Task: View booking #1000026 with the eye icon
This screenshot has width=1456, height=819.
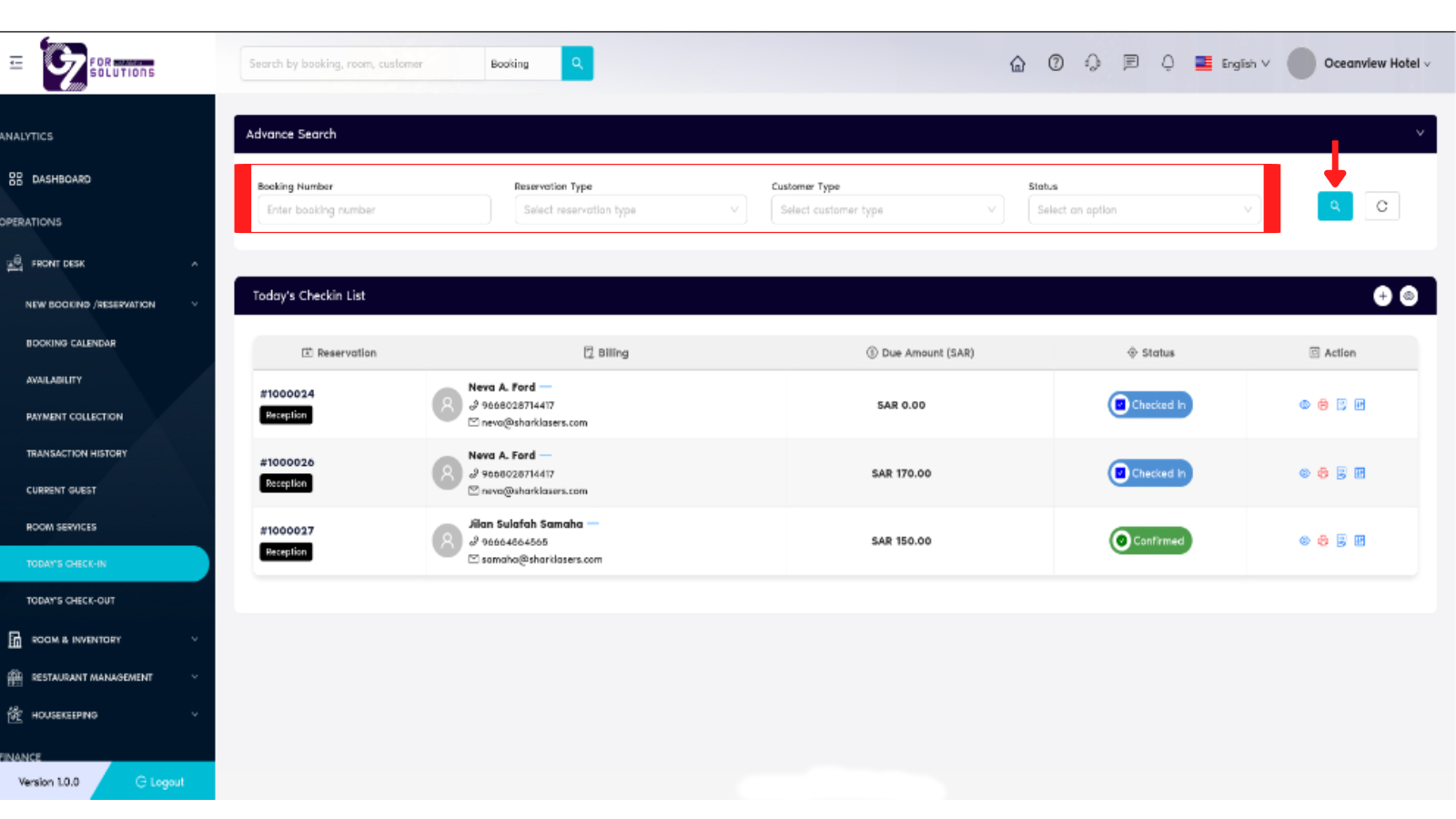Action: [x=1304, y=473]
